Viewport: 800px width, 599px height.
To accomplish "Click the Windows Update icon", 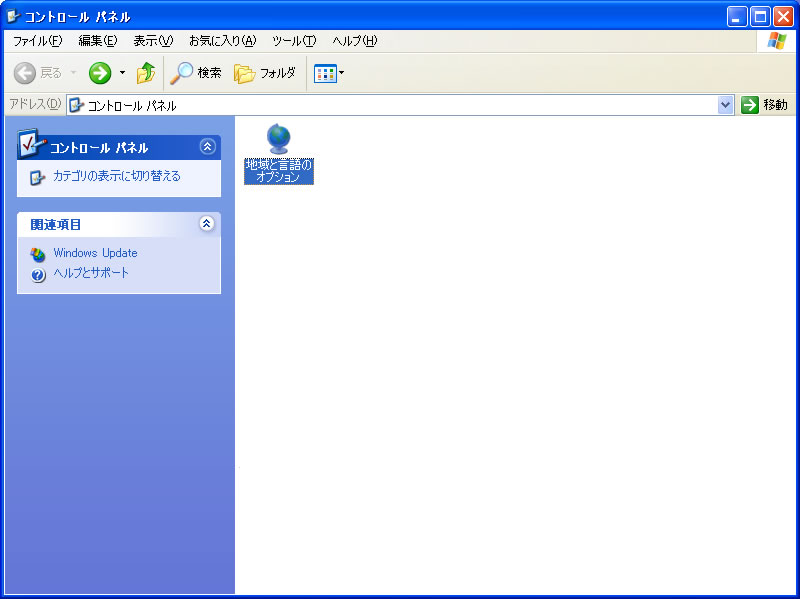I will coord(38,254).
